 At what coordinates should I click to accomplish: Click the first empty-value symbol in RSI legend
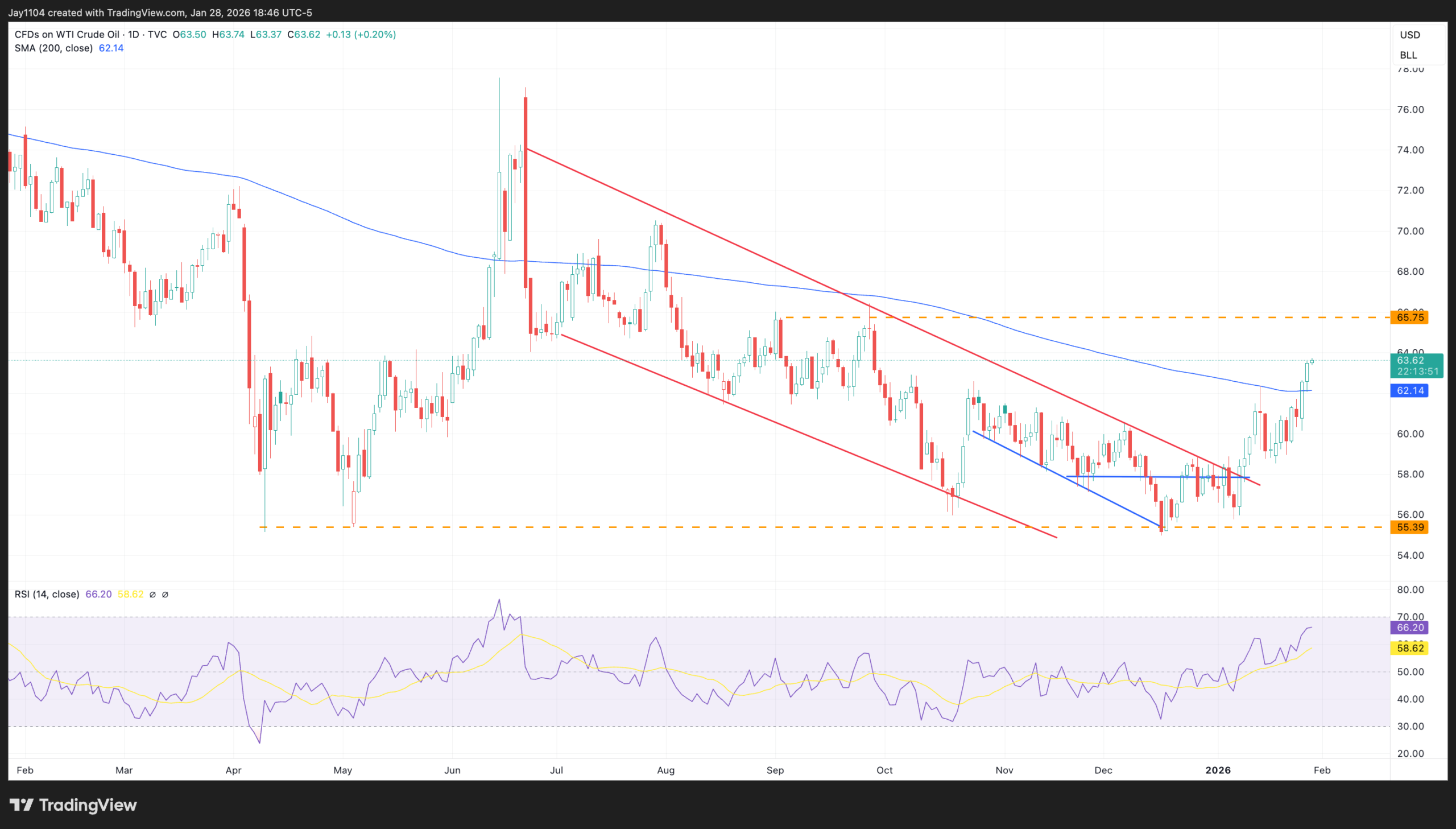(152, 595)
